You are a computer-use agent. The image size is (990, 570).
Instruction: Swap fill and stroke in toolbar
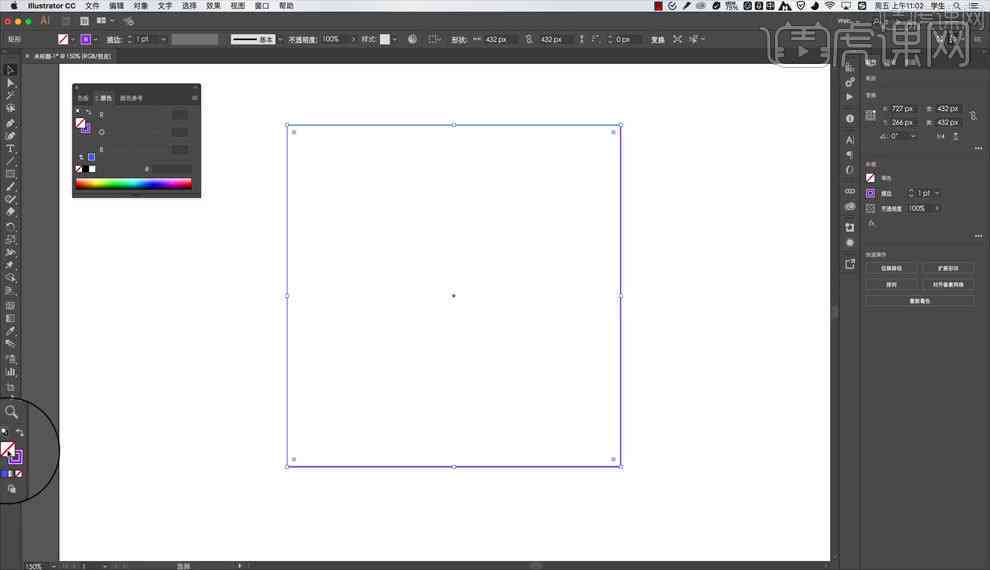coord(20,432)
